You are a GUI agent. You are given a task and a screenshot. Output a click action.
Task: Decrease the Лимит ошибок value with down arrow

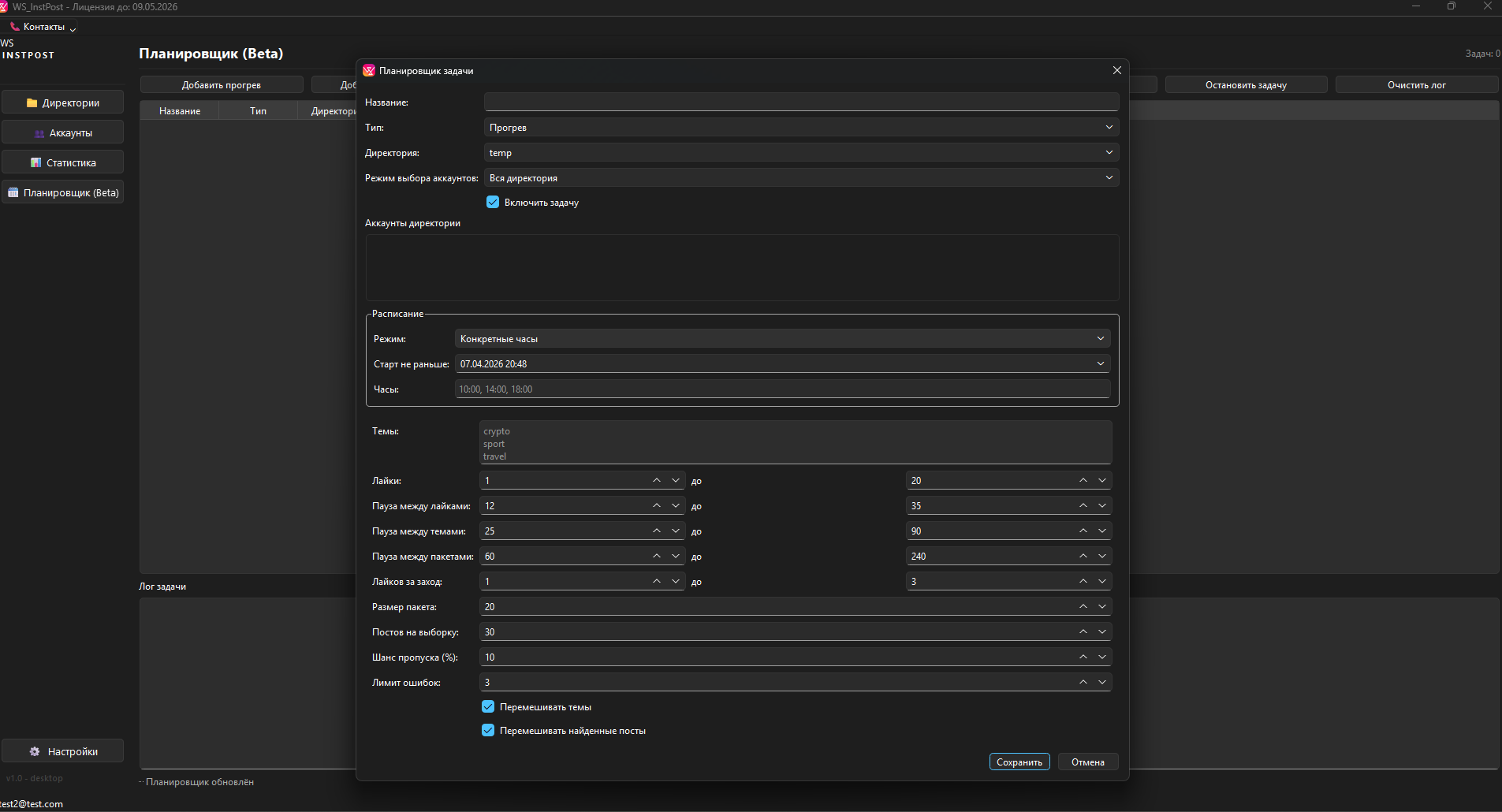point(1101,682)
